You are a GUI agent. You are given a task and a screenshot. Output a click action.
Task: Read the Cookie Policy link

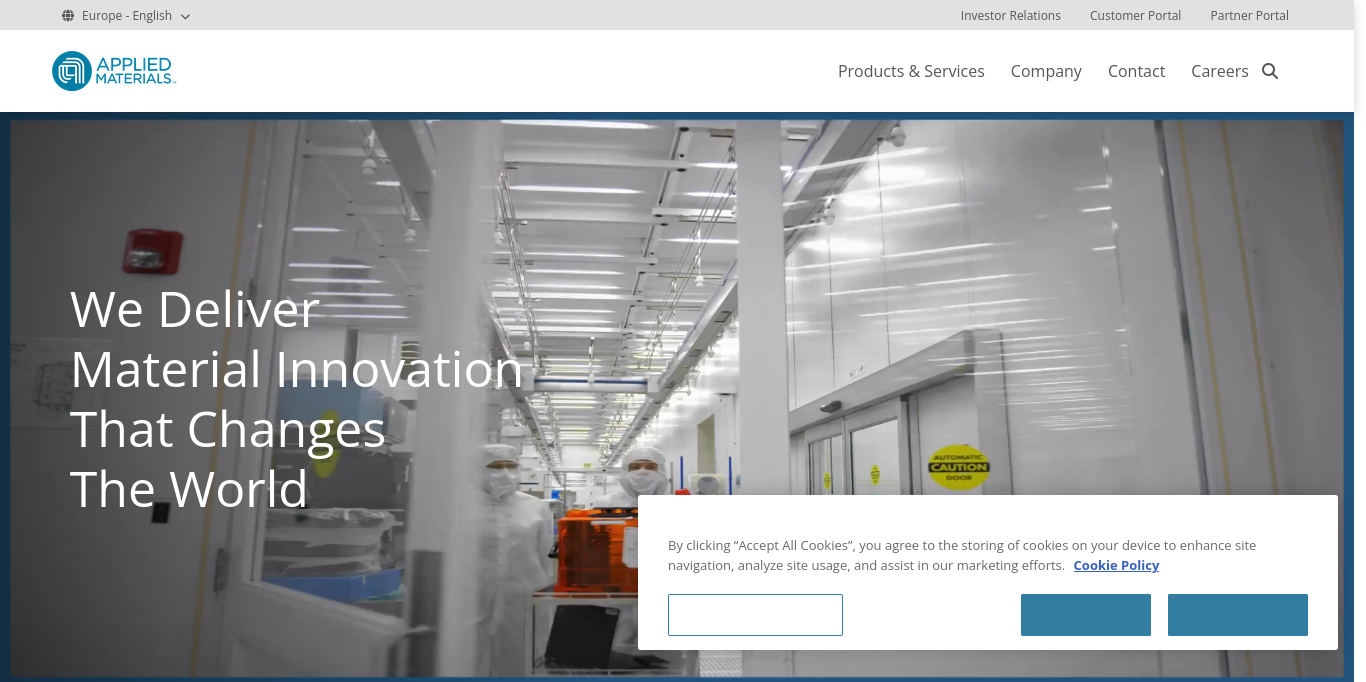pos(1116,565)
